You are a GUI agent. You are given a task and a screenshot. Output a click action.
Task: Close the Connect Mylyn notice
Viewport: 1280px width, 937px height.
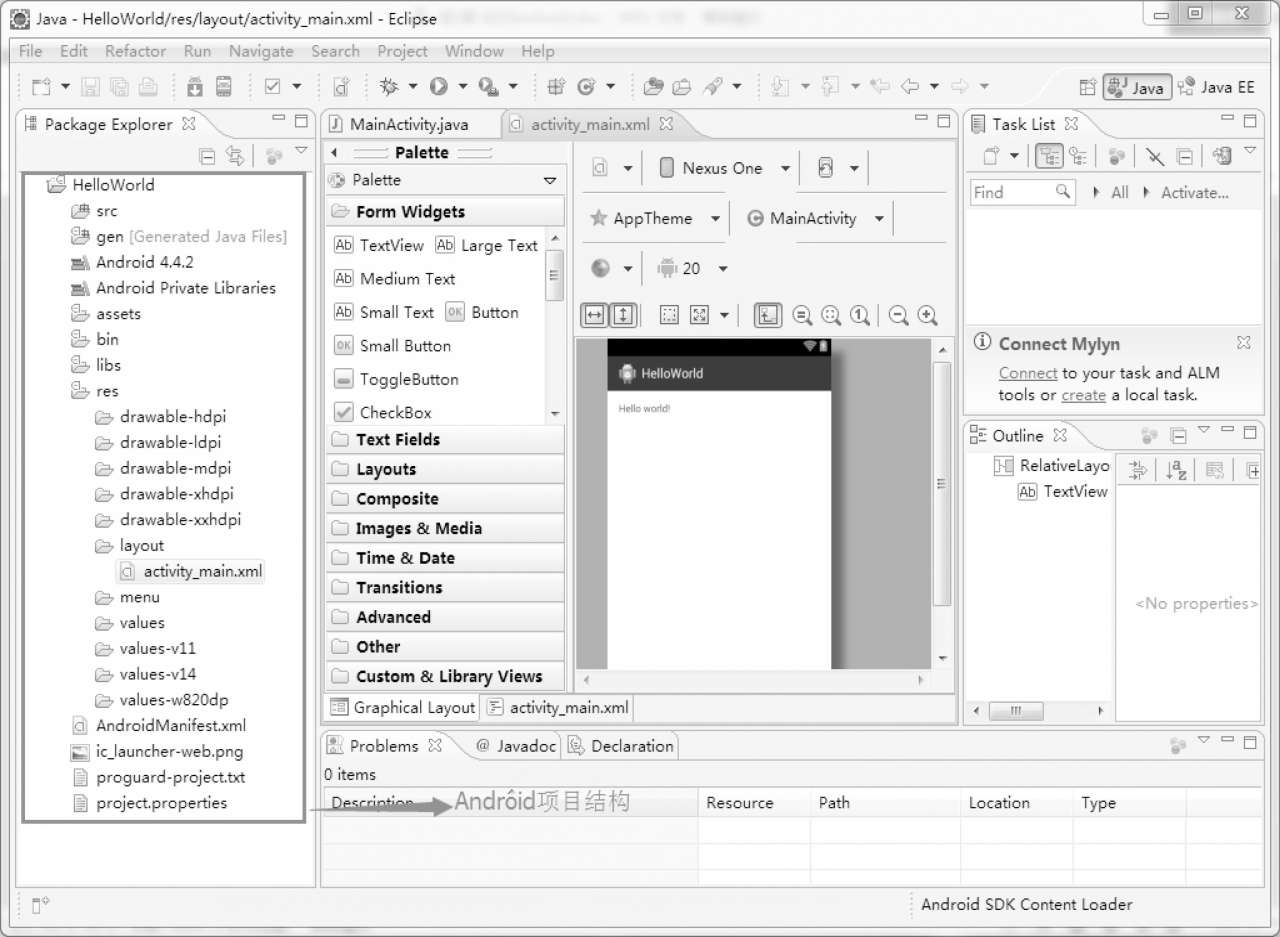click(x=1243, y=343)
